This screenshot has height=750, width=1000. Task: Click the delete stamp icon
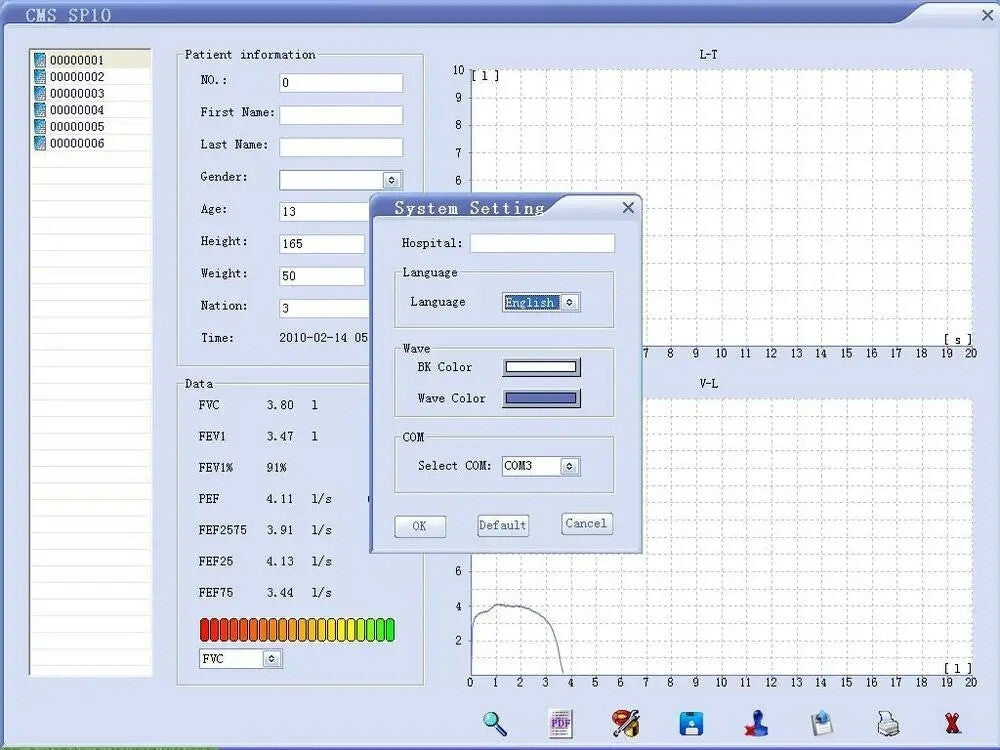(757, 723)
